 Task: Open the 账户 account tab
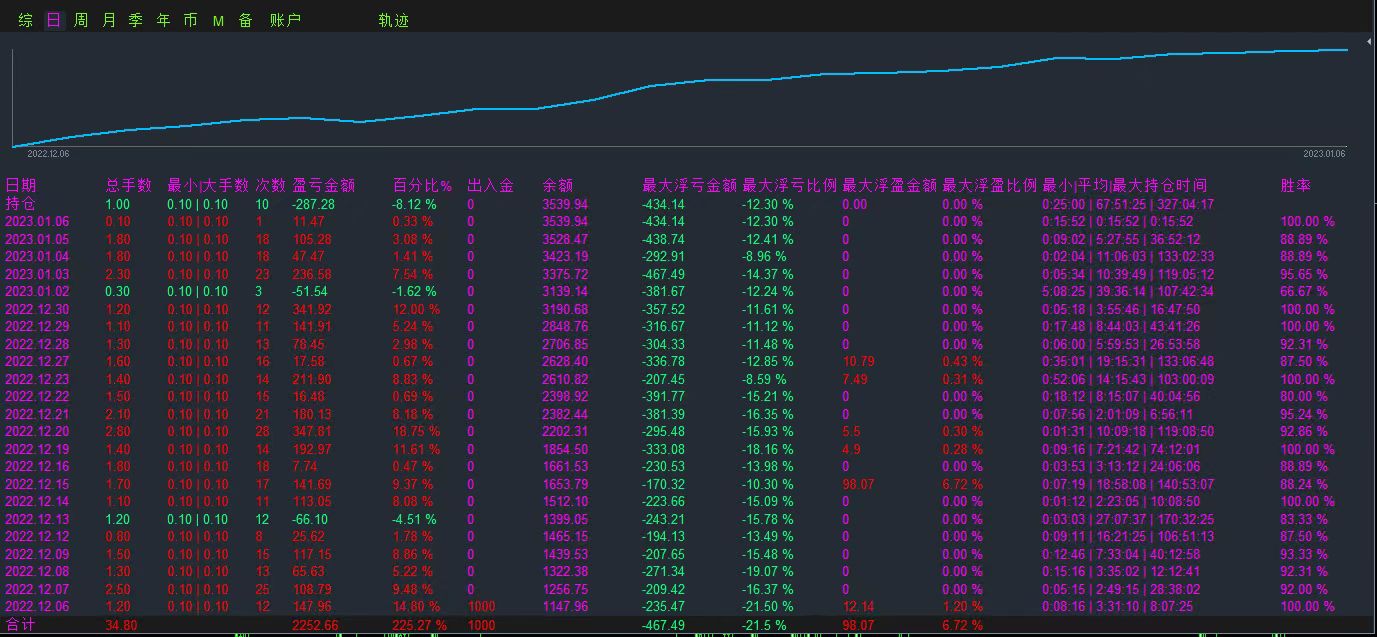click(x=285, y=20)
